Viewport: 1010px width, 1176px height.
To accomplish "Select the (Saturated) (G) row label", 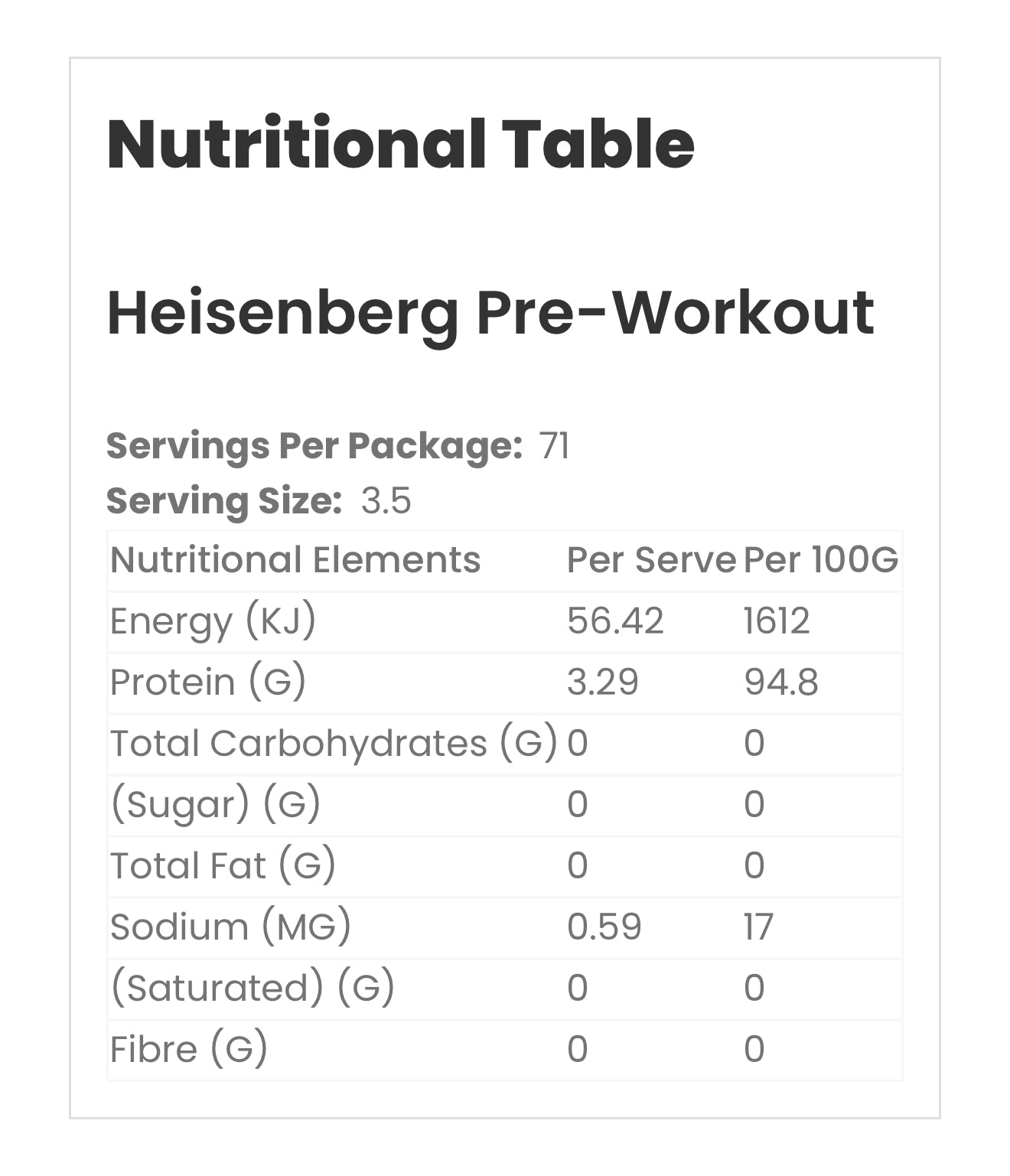I will [x=252, y=989].
